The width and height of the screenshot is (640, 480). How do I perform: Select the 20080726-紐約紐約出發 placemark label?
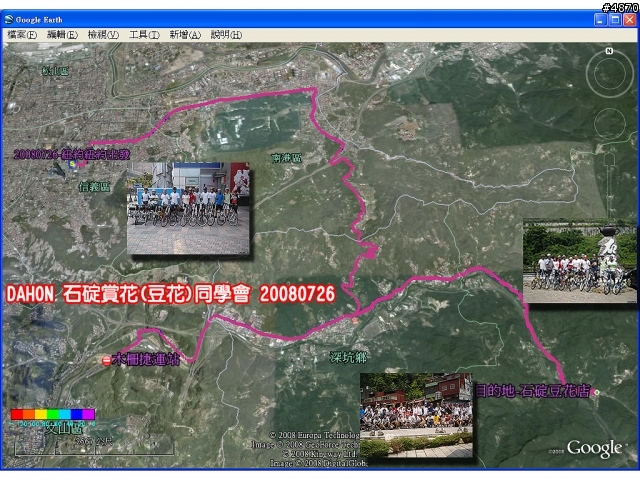(72, 154)
